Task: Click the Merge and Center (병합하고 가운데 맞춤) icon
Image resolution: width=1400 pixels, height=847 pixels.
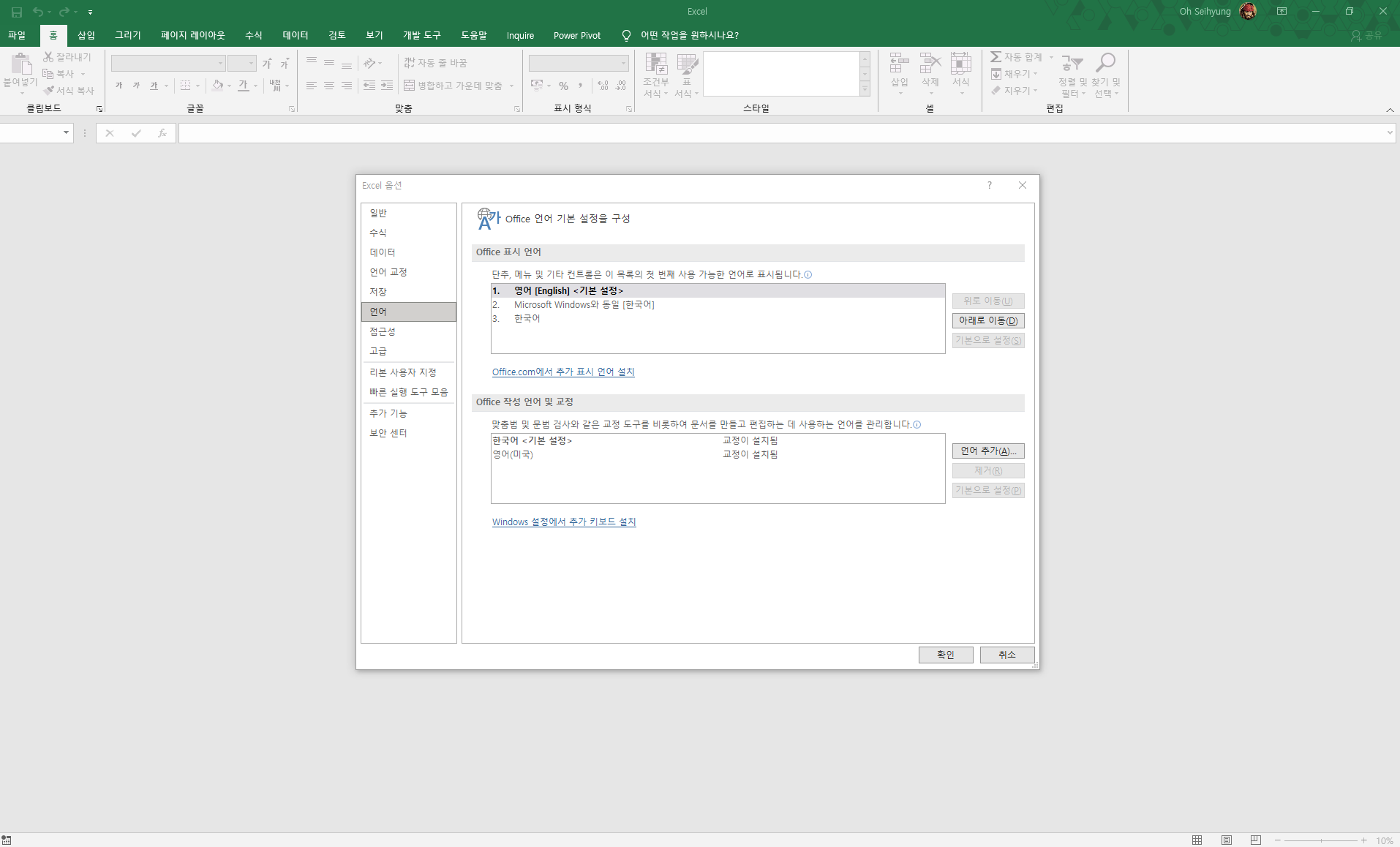Action: [x=409, y=86]
